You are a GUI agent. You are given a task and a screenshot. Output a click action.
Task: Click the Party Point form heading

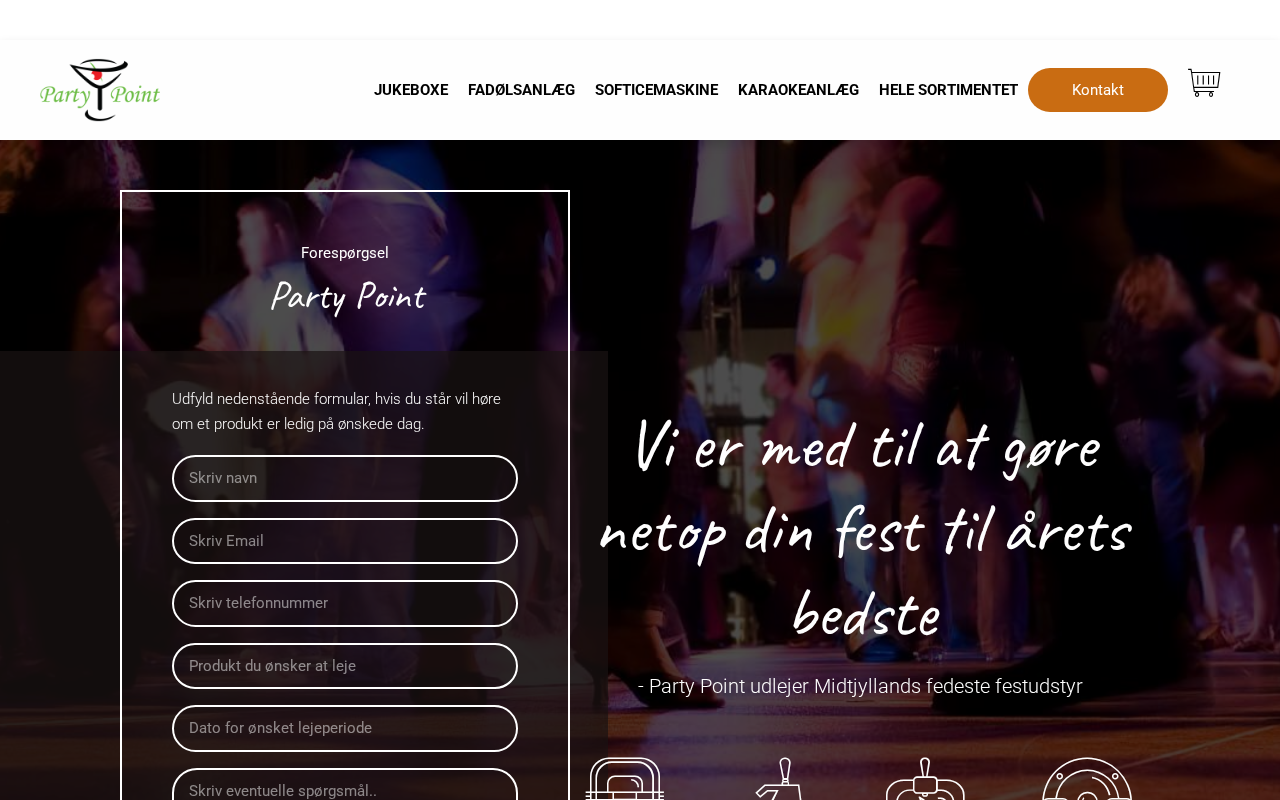pos(347,297)
